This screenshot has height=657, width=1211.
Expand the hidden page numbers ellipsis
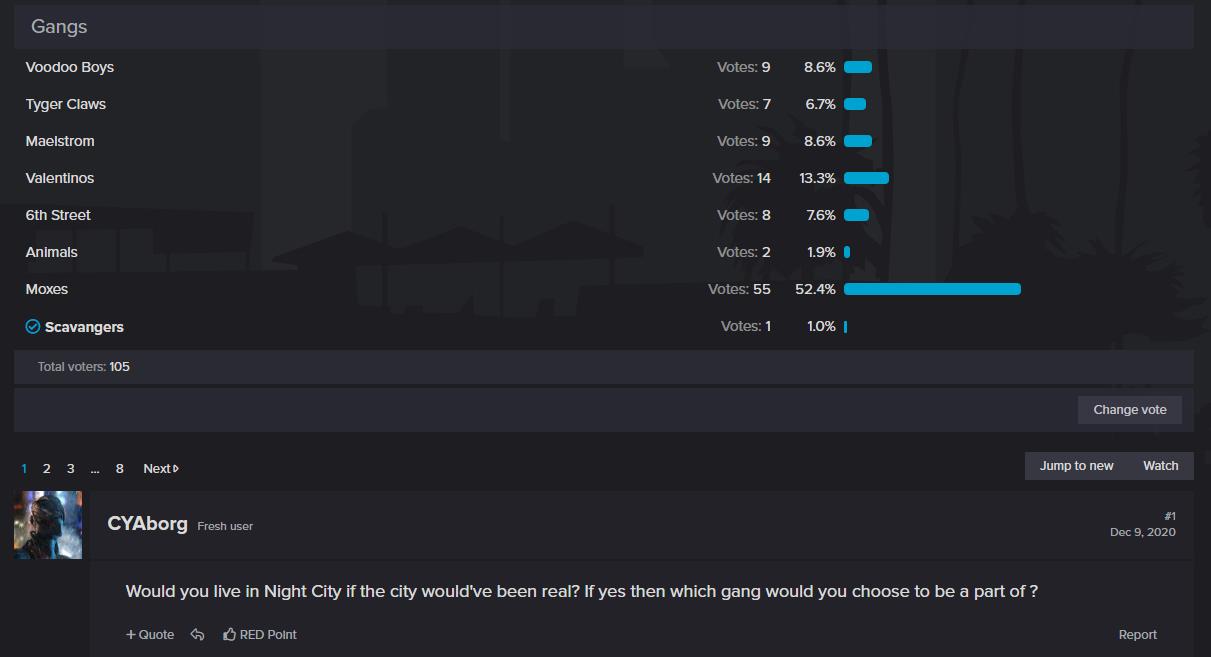[x=95, y=469]
